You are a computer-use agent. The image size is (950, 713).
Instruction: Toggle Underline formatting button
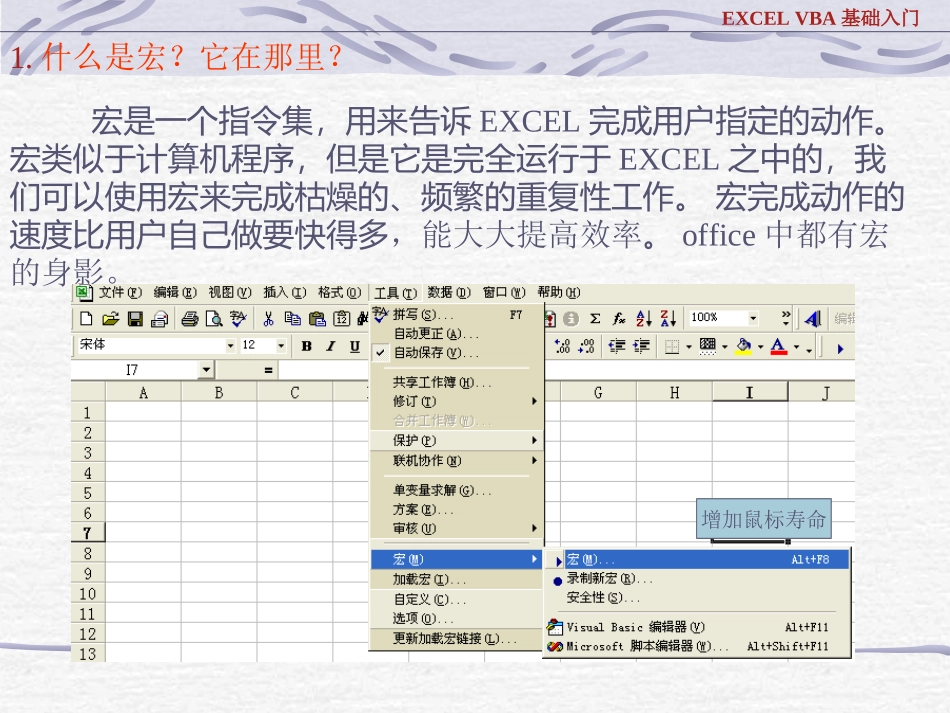(355, 347)
